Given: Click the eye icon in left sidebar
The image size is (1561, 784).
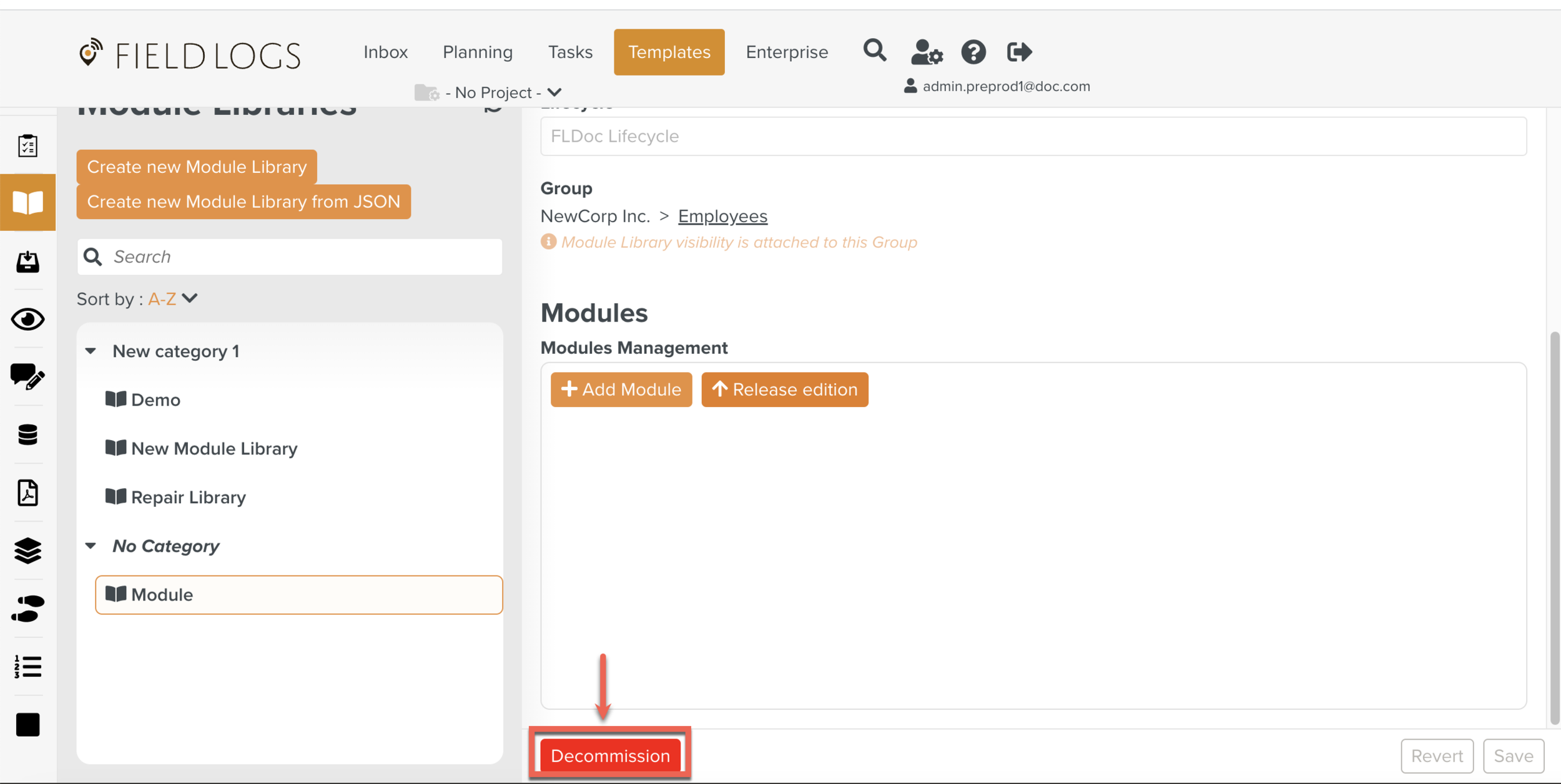Looking at the screenshot, I should (27, 320).
